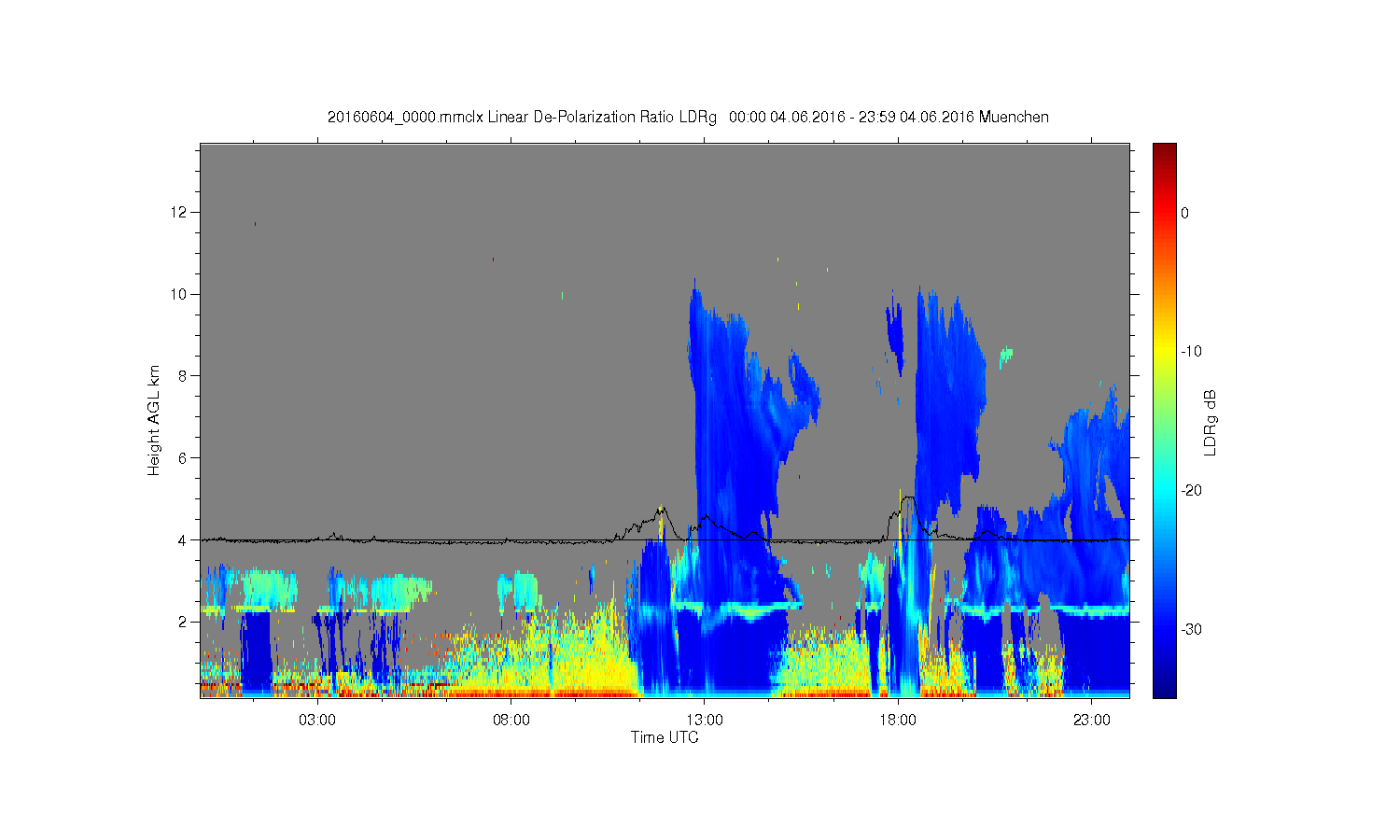
Task: Click the dark blue bottom of the colorbar
Action: click(x=1165, y=686)
